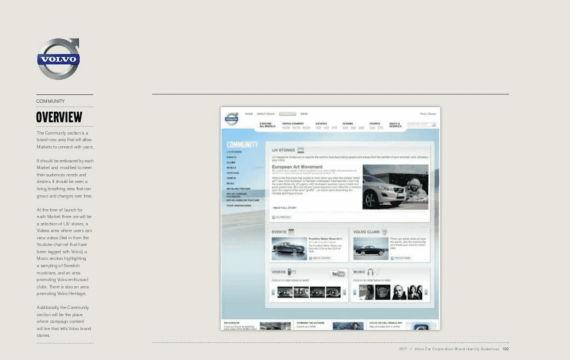The width and height of the screenshot is (570, 360).
Task: Open the Home link in top navigation
Action: 249,114
